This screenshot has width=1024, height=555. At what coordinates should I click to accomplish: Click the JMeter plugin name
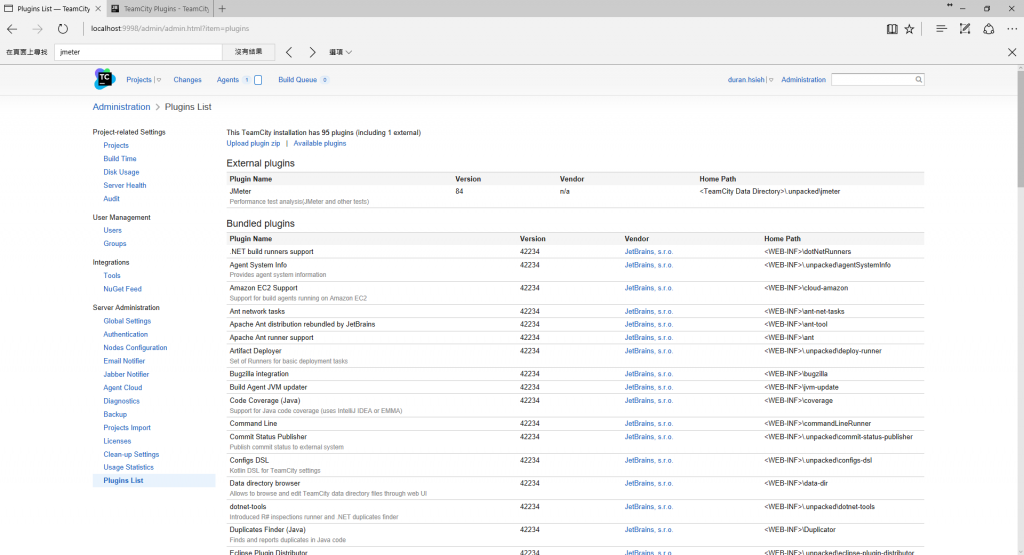[240, 192]
